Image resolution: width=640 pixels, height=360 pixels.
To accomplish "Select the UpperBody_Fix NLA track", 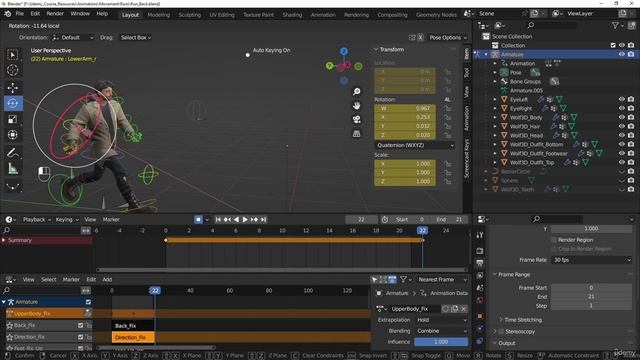I will [48, 313].
